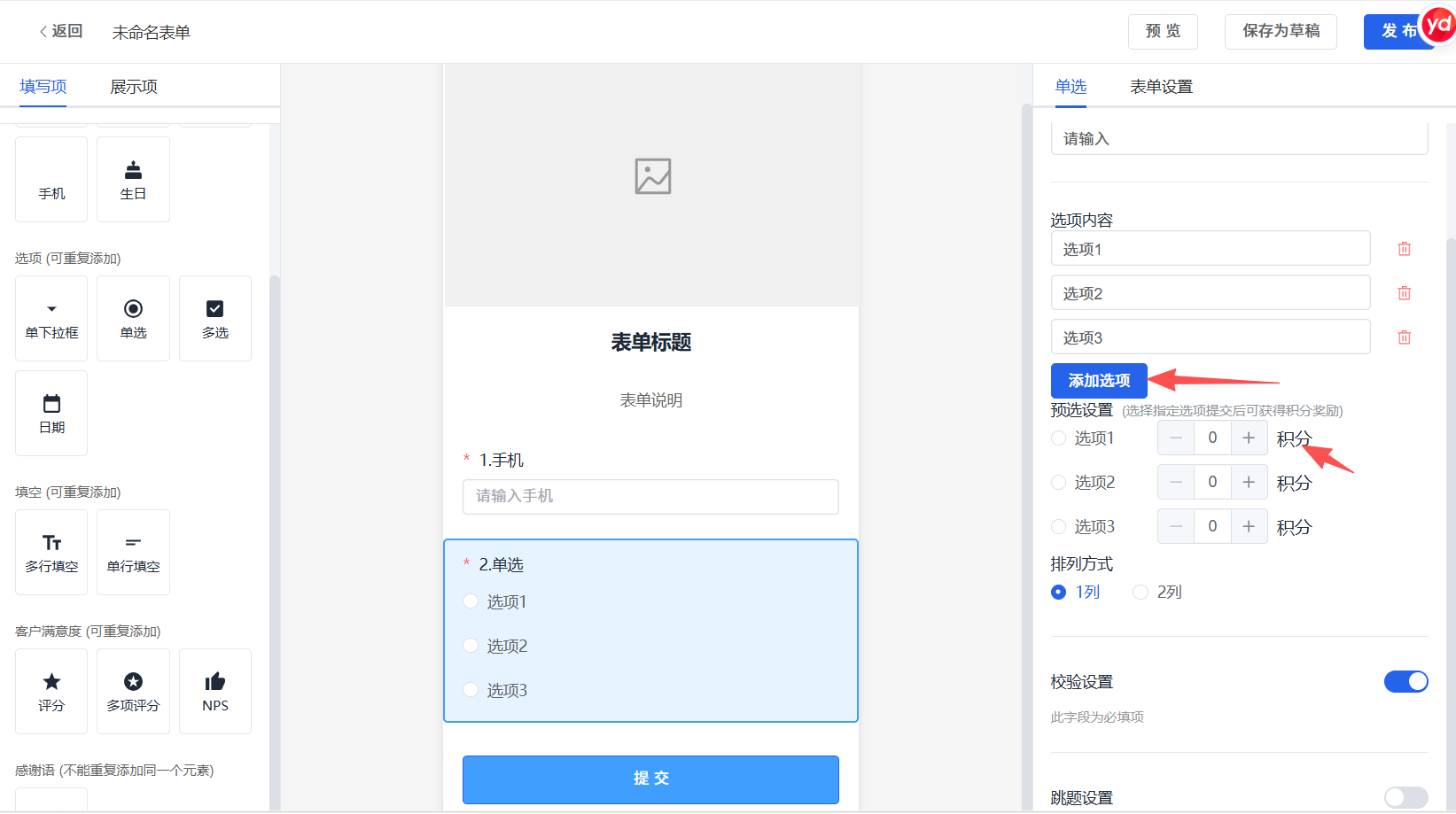Edit the 选项3 points value field

(x=1212, y=526)
